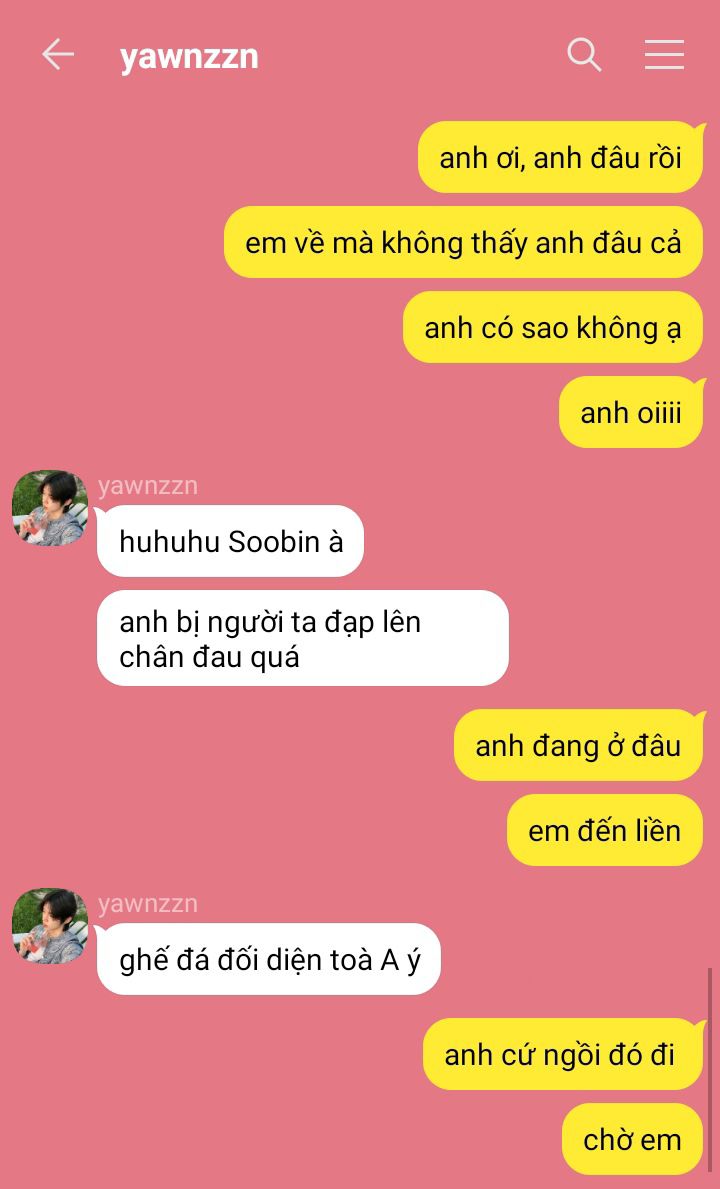Select 'ghế đá đối diện toà A' message
The width and height of the screenshot is (720, 1189).
[x=268, y=959]
